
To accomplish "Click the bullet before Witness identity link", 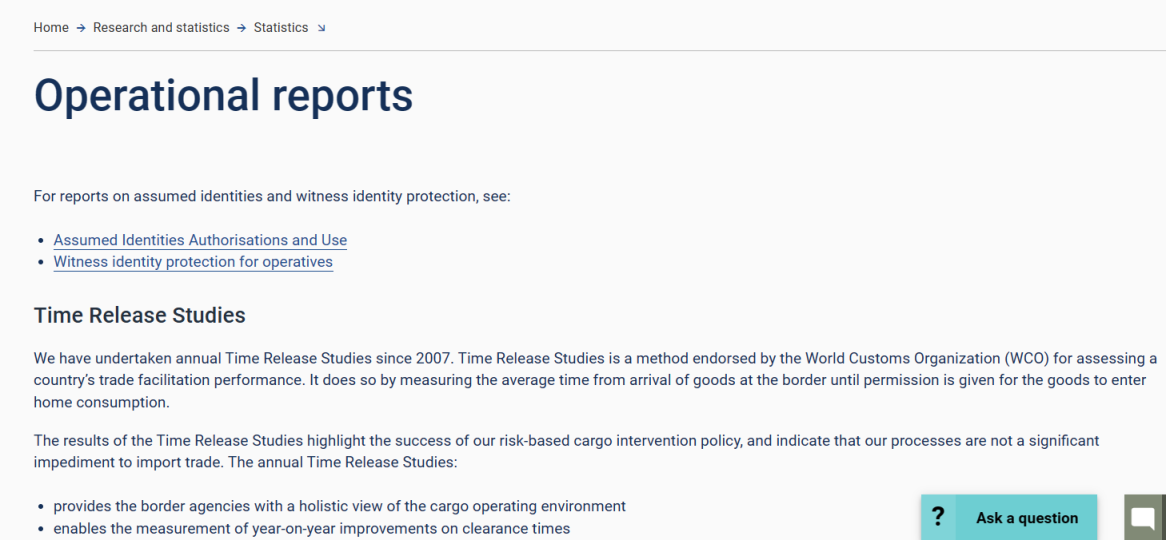I will [40, 263].
